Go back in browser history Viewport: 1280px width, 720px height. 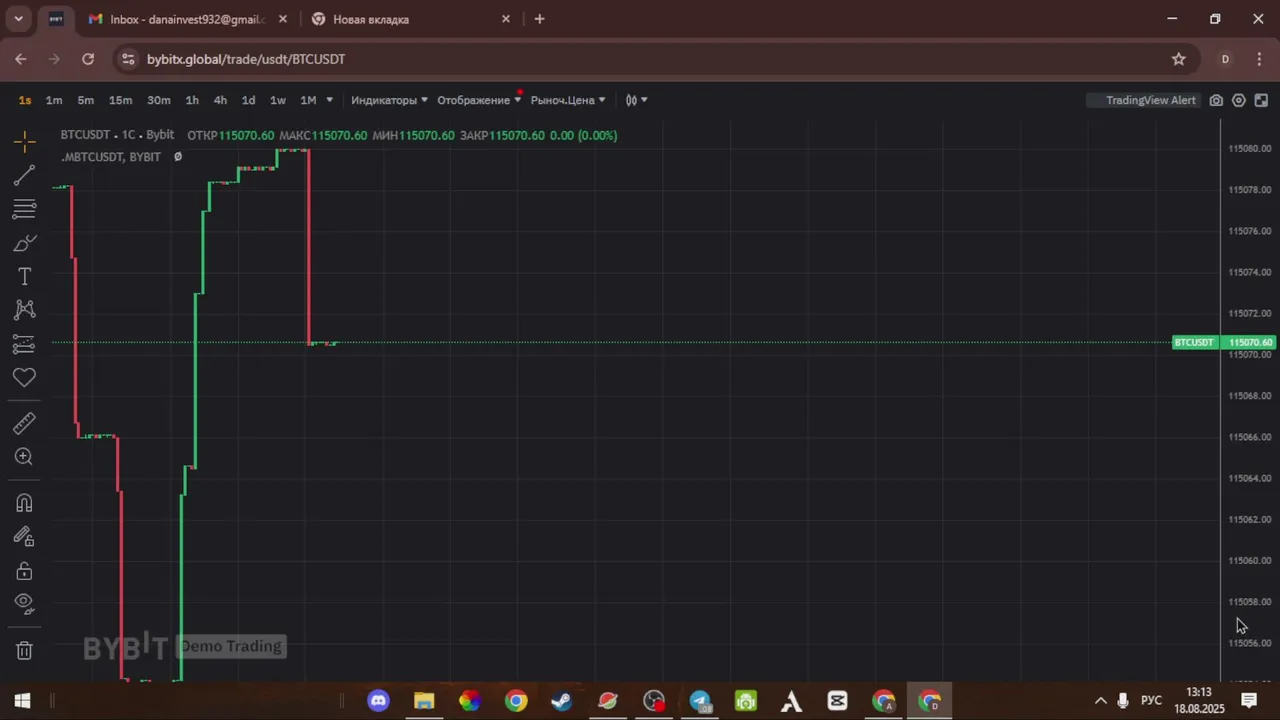coord(21,59)
